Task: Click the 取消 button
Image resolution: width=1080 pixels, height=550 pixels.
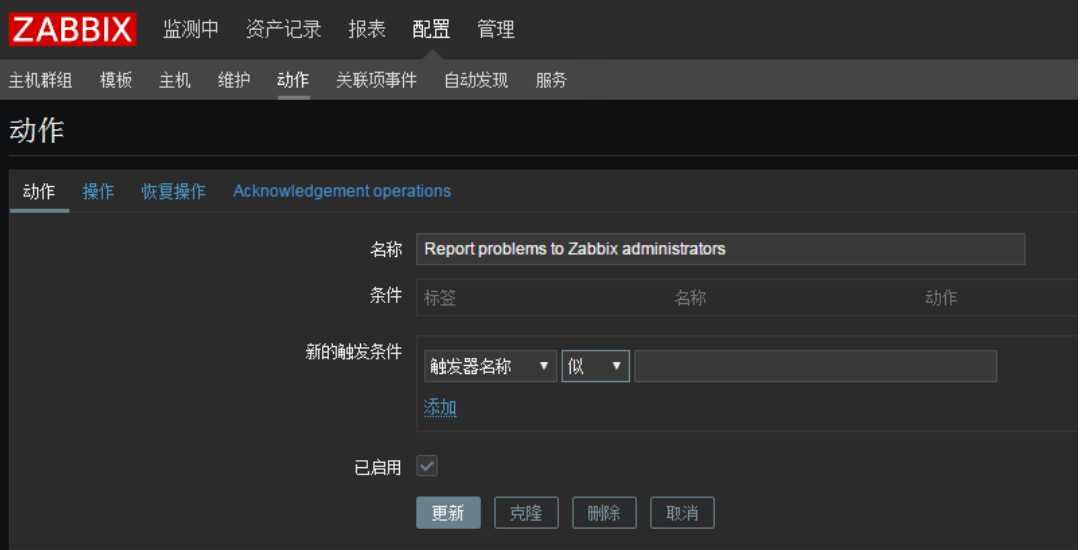Action: [x=682, y=513]
